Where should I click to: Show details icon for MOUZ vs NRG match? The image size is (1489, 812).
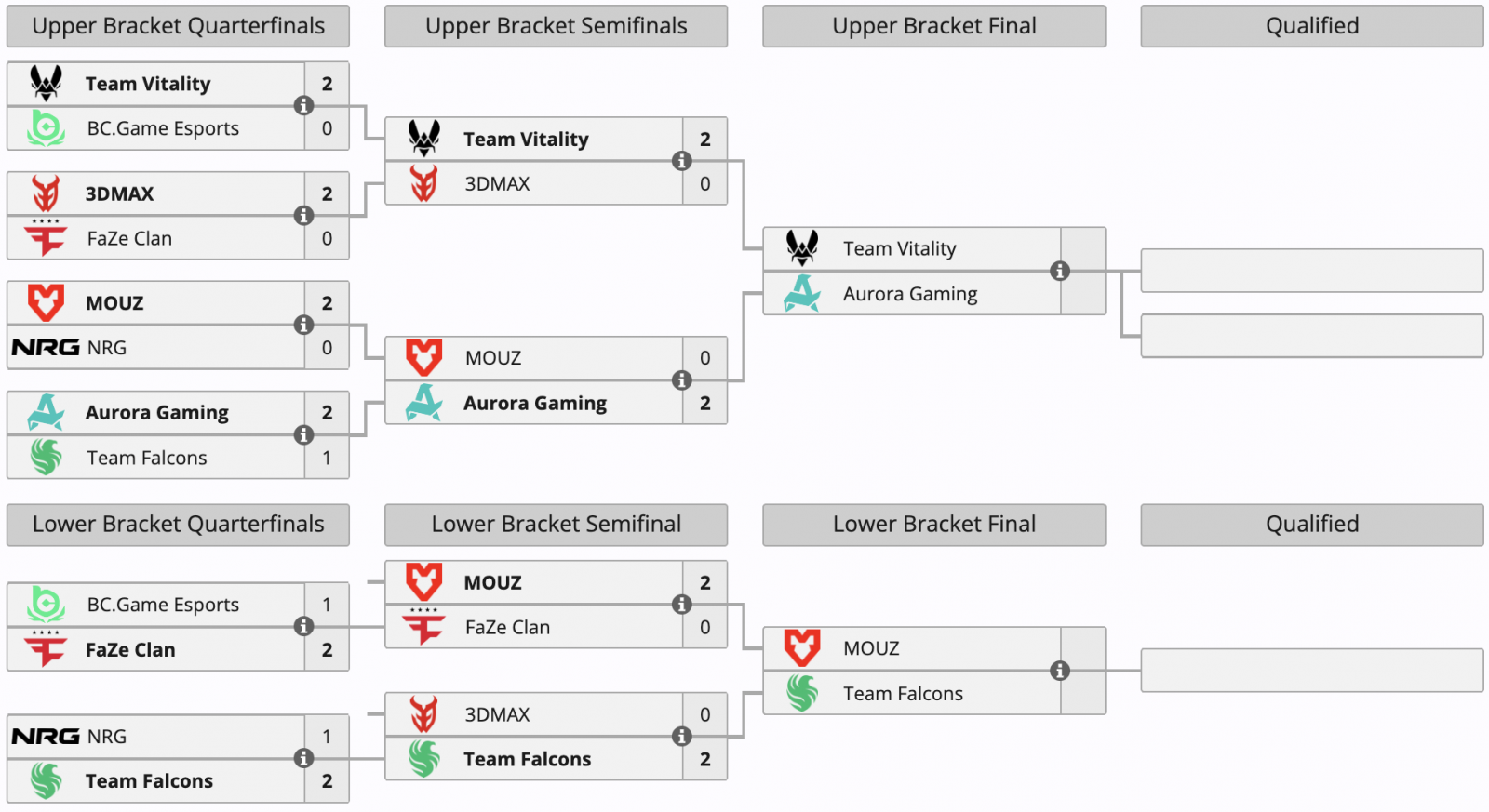(x=303, y=325)
